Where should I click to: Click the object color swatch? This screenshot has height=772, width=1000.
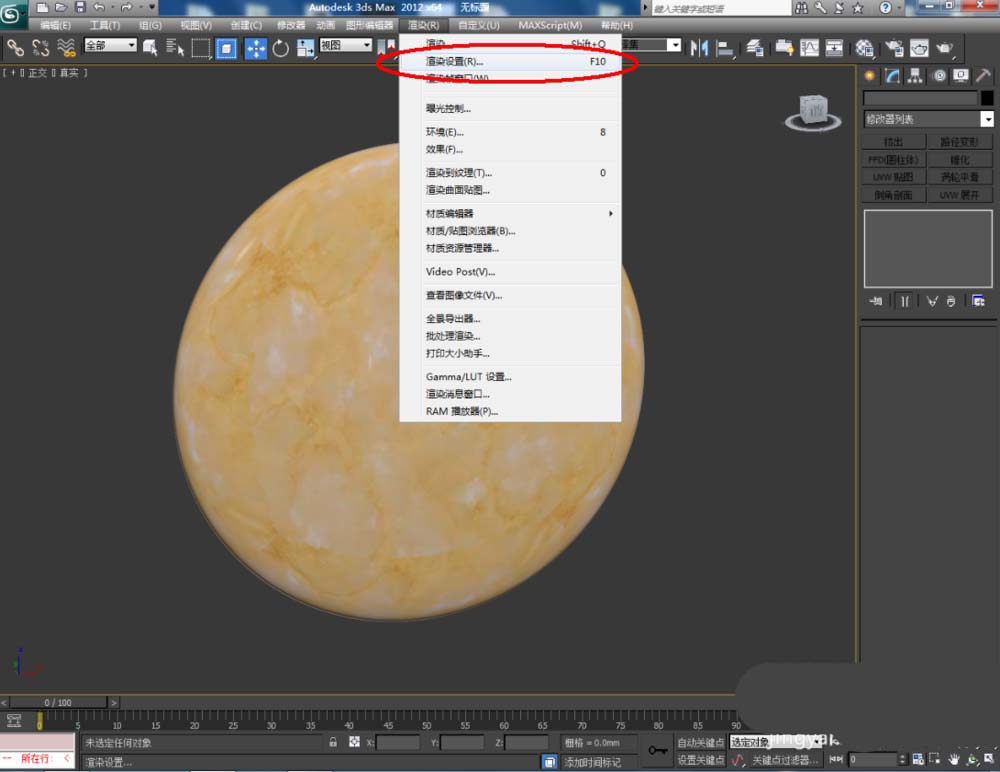(x=986, y=98)
